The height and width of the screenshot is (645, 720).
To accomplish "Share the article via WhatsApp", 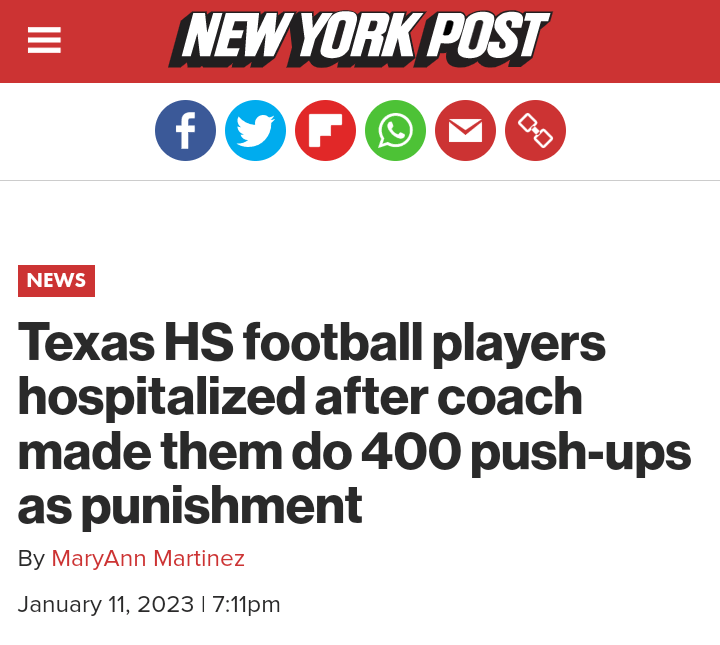I will (x=395, y=131).
